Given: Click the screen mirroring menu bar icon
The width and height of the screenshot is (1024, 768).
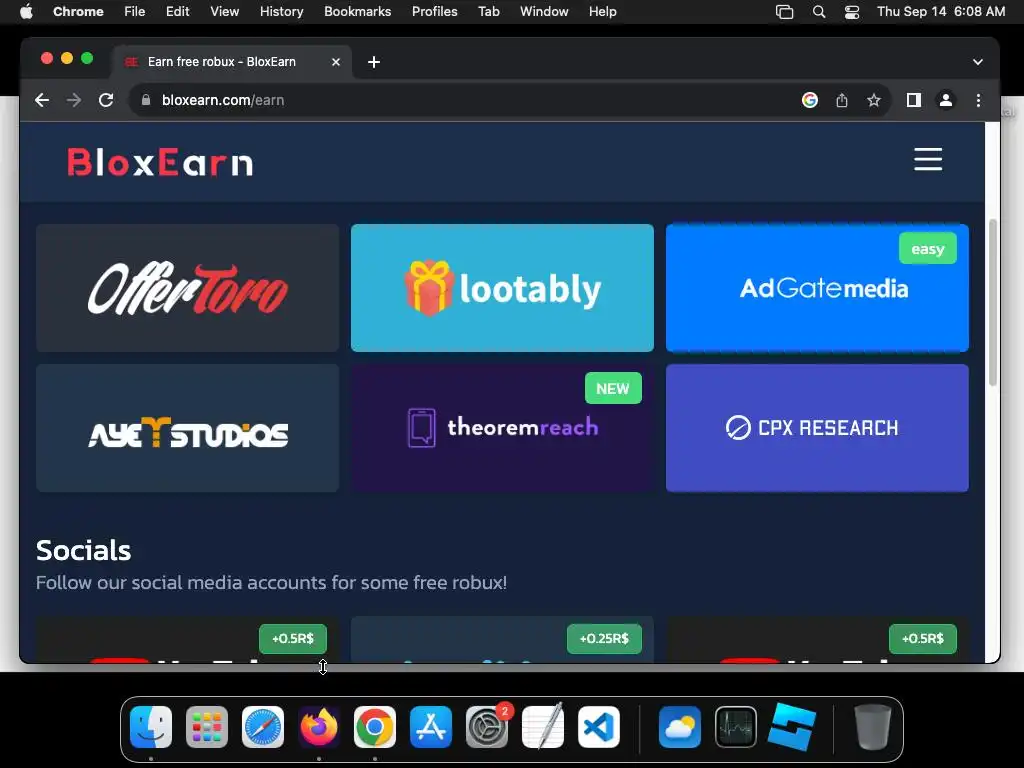Looking at the screenshot, I should pyautogui.click(x=784, y=12).
